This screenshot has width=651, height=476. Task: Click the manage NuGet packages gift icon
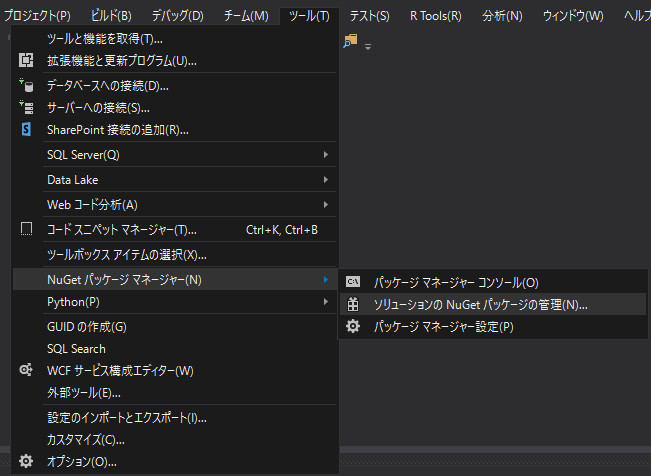click(353, 304)
